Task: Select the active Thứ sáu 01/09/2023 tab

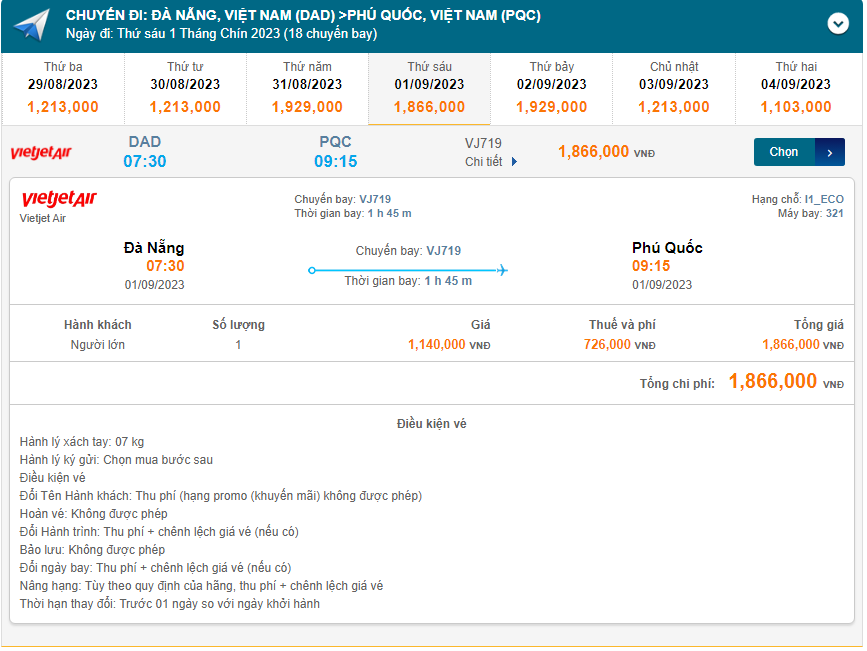Action: pos(429,87)
